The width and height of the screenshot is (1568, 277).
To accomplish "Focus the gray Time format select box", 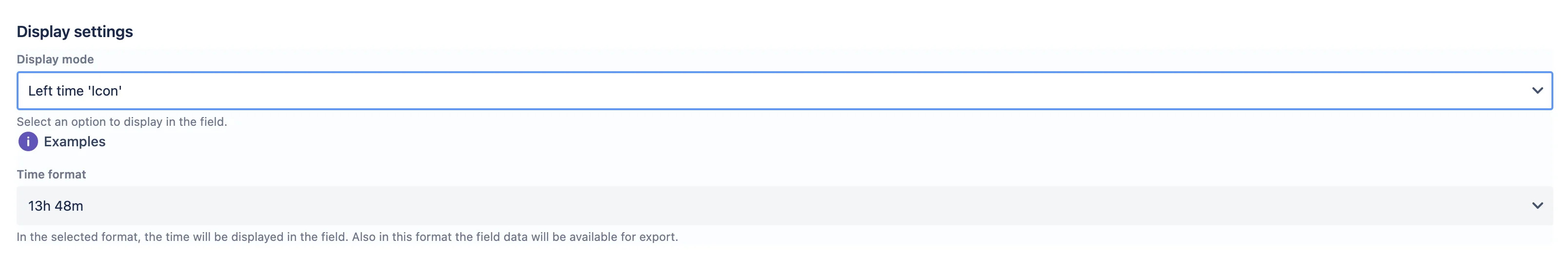I will tap(784, 206).
